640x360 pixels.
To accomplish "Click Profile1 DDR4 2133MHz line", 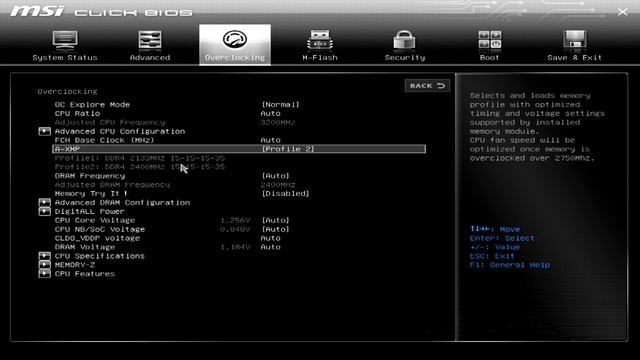I will point(140,158).
